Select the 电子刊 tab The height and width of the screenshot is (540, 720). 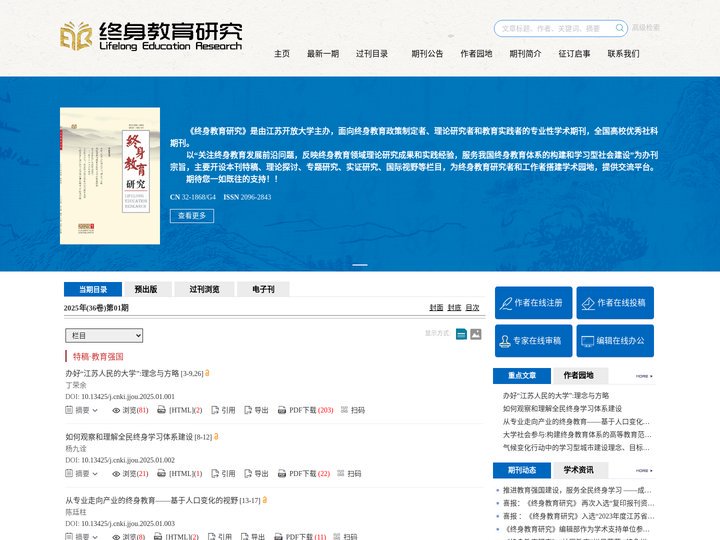coord(263,289)
